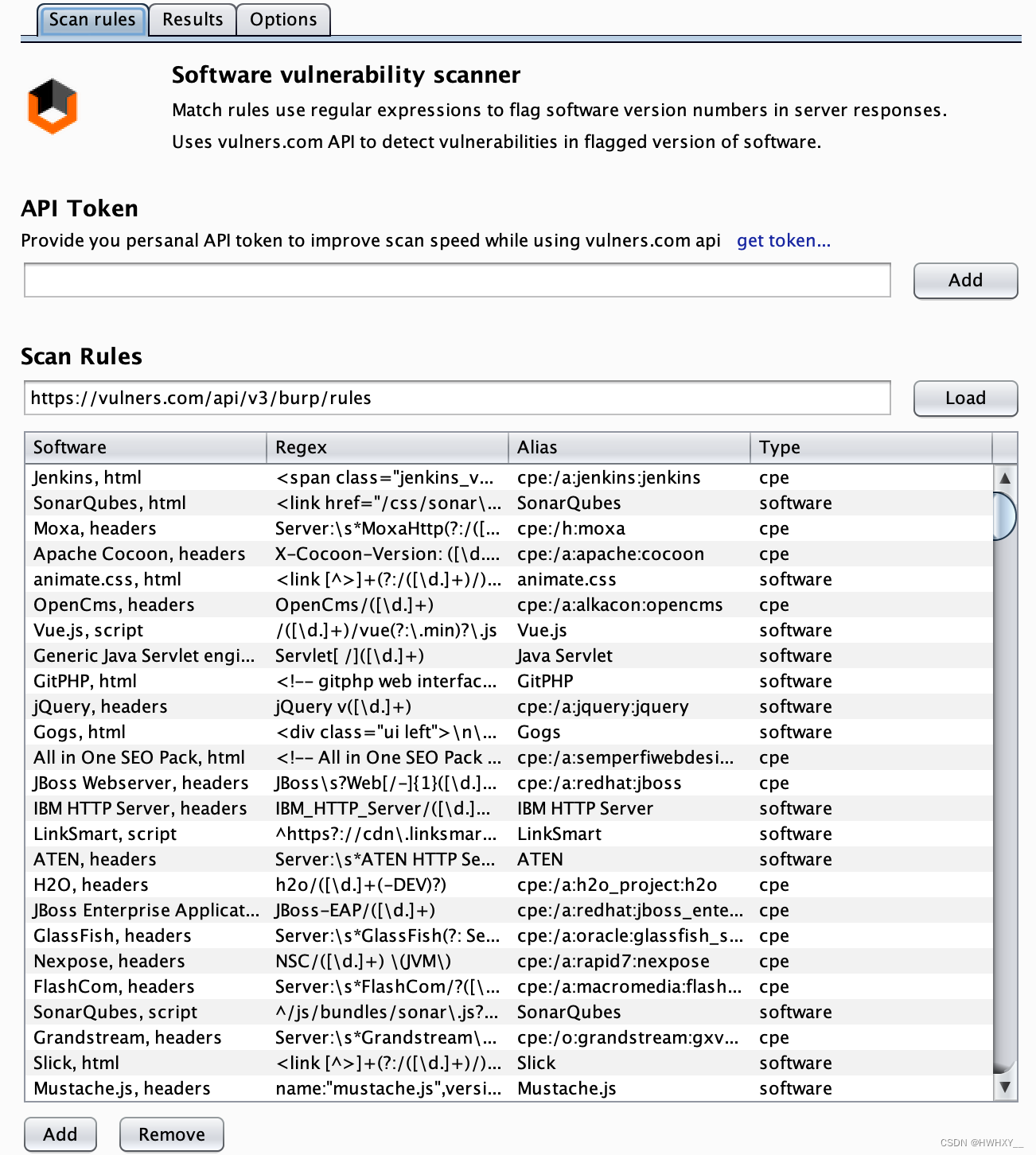Viewport: 1036px width, 1155px height.
Task: Select the 'SonarQubes, html' row
Action: pos(509,503)
